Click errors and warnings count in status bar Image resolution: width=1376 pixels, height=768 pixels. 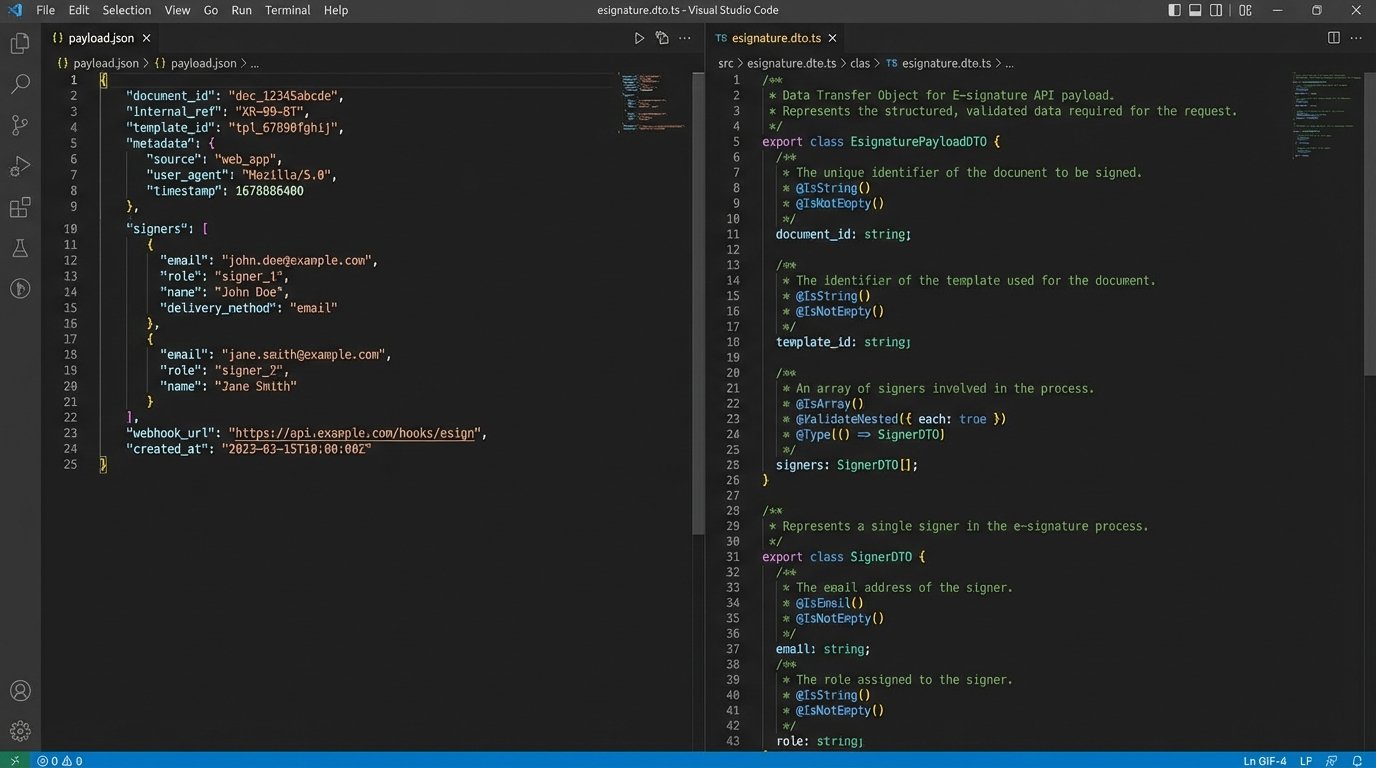click(x=60, y=761)
